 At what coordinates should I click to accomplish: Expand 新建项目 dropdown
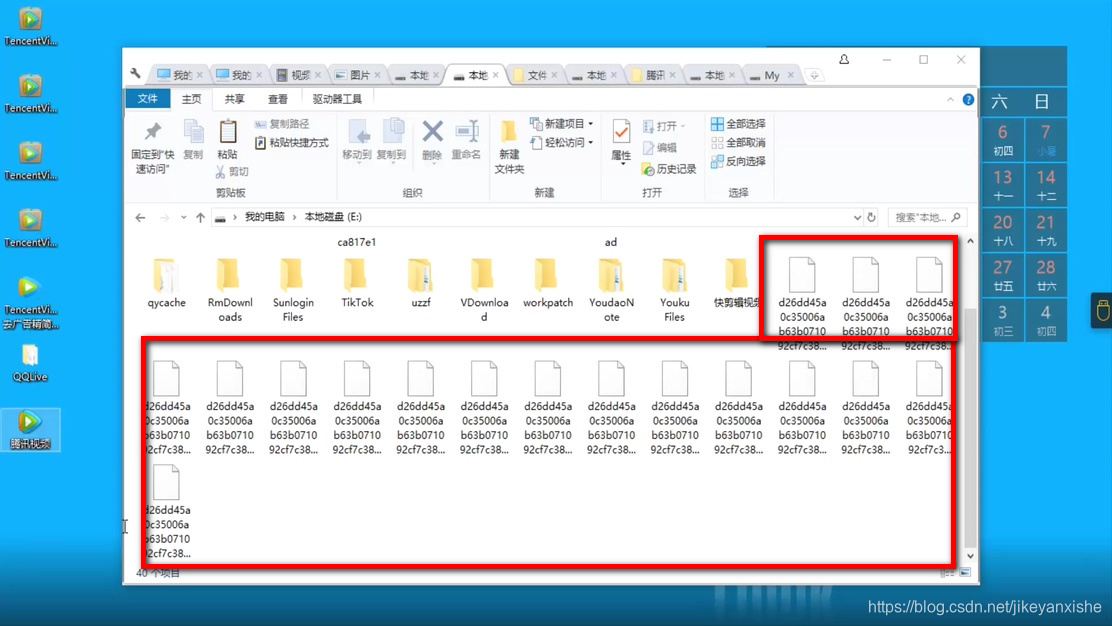(x=591, y=123)
